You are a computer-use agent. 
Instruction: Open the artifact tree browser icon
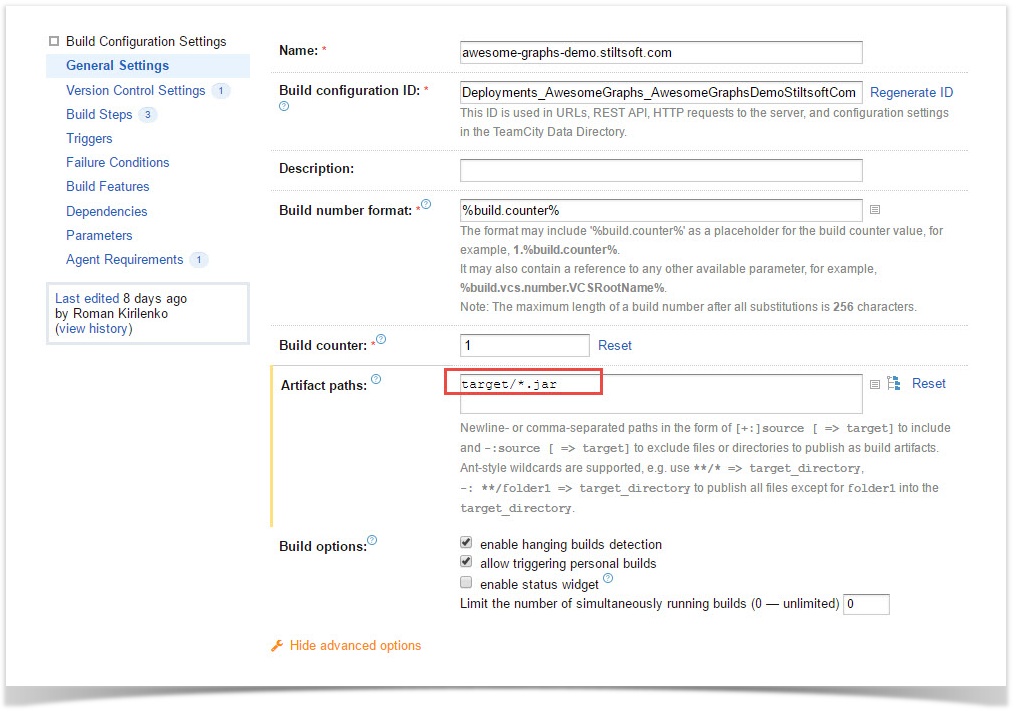pos(894,383)
